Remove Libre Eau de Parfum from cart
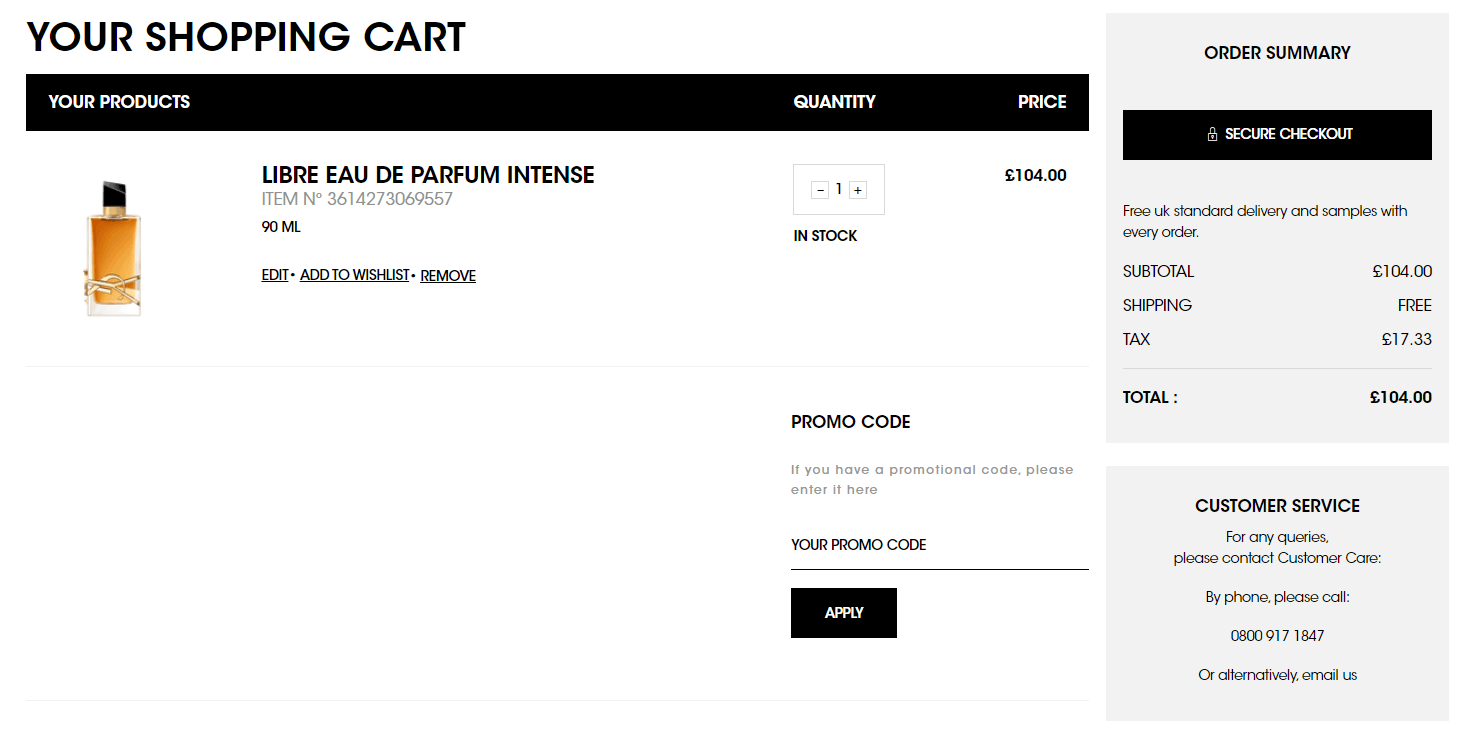 (447, 275)
